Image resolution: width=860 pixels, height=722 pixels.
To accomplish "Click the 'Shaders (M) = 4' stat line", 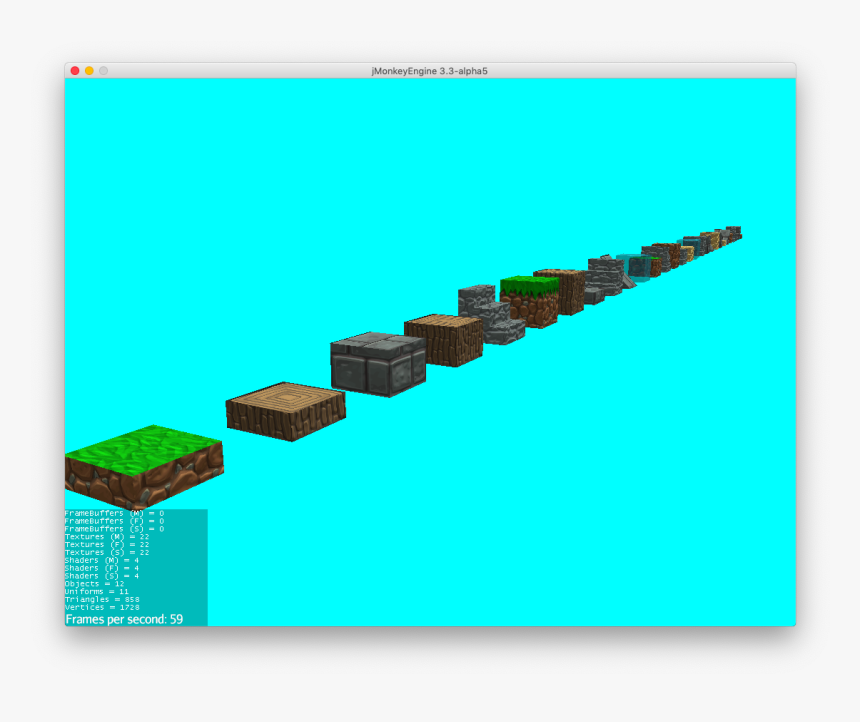I will point(102,560).
